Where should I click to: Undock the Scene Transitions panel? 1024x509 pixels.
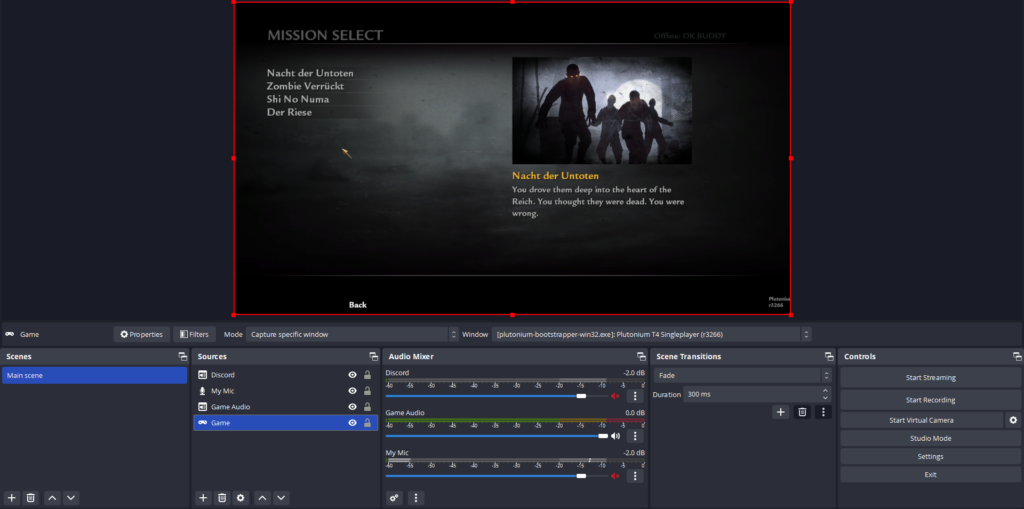tap(829, 357)
